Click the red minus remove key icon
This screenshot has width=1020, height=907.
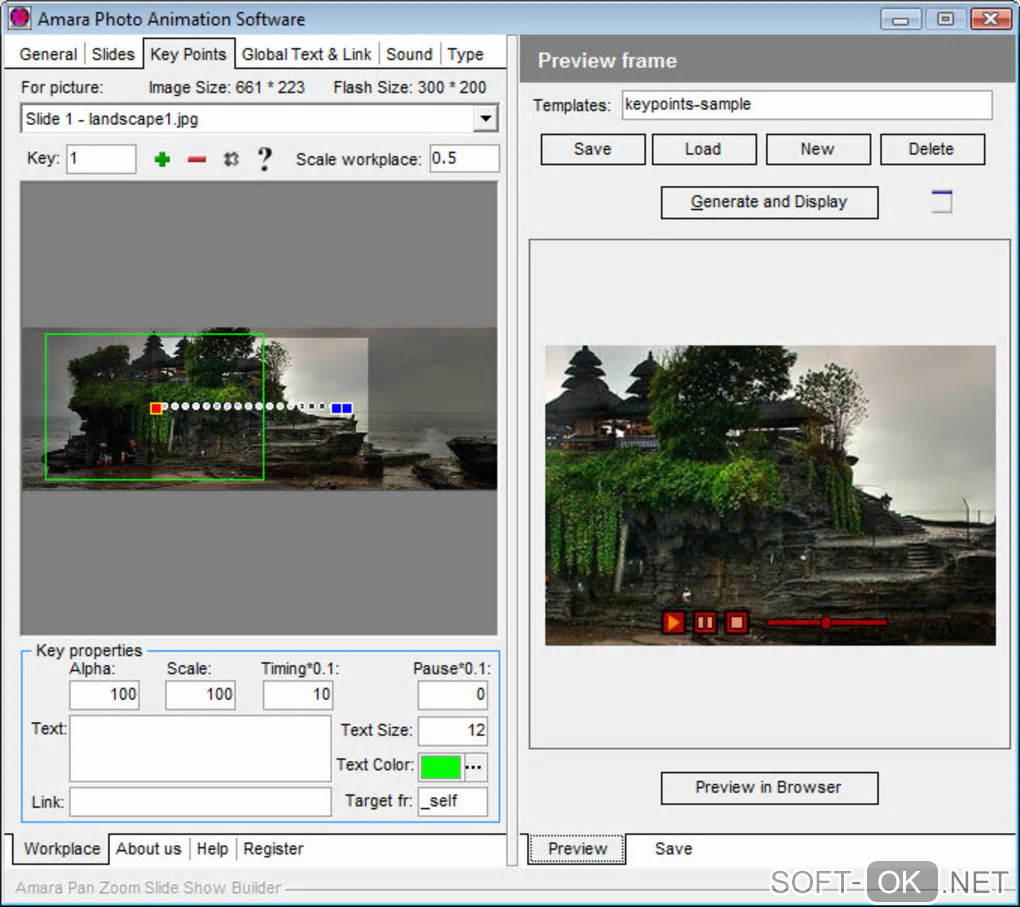coord(197,159)
